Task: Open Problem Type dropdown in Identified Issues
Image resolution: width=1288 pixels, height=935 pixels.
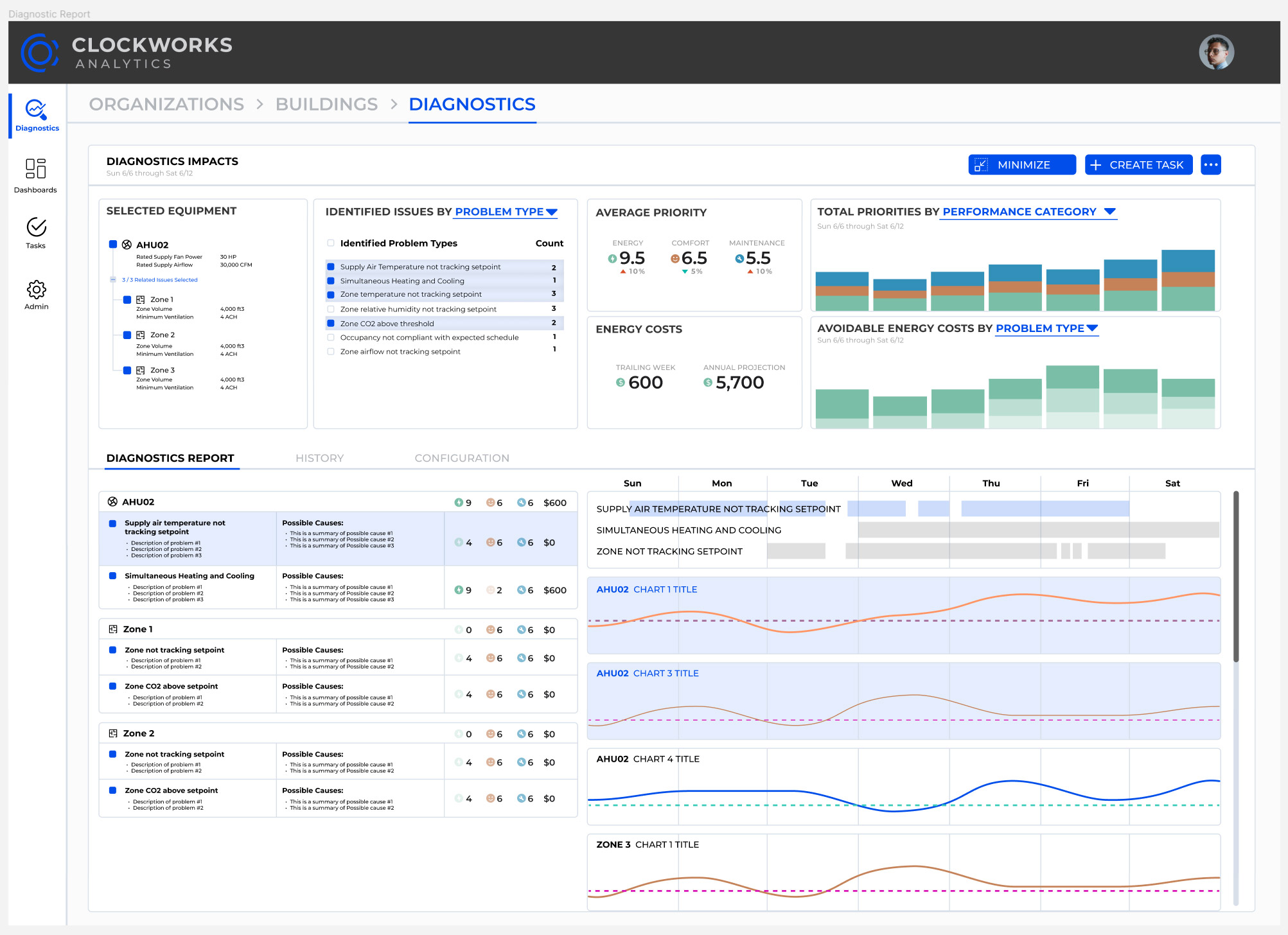Action: [x=505, y=212]
